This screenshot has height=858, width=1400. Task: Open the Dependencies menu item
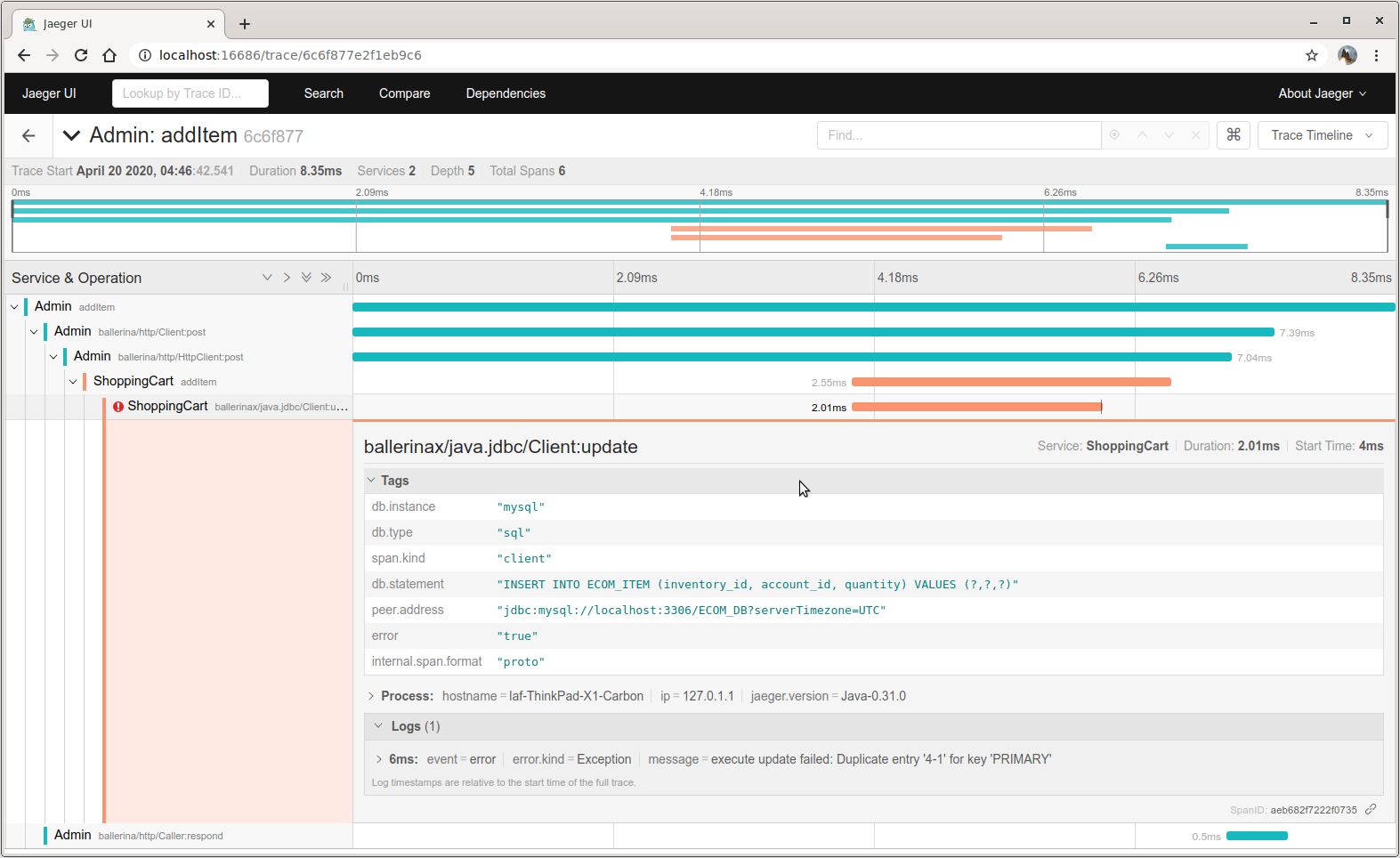(506, 93)
